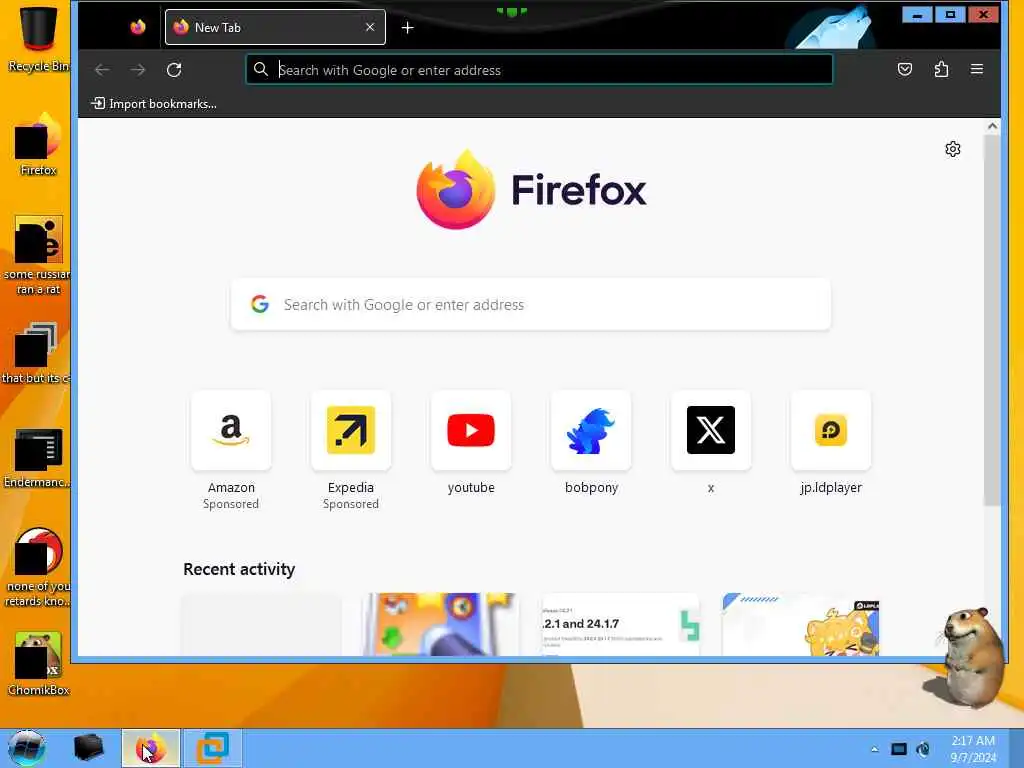Viewport: 1024px width, 768px height.
Task: Select the Firefox desktop shortcut
Action: click(x=38, y=145)
